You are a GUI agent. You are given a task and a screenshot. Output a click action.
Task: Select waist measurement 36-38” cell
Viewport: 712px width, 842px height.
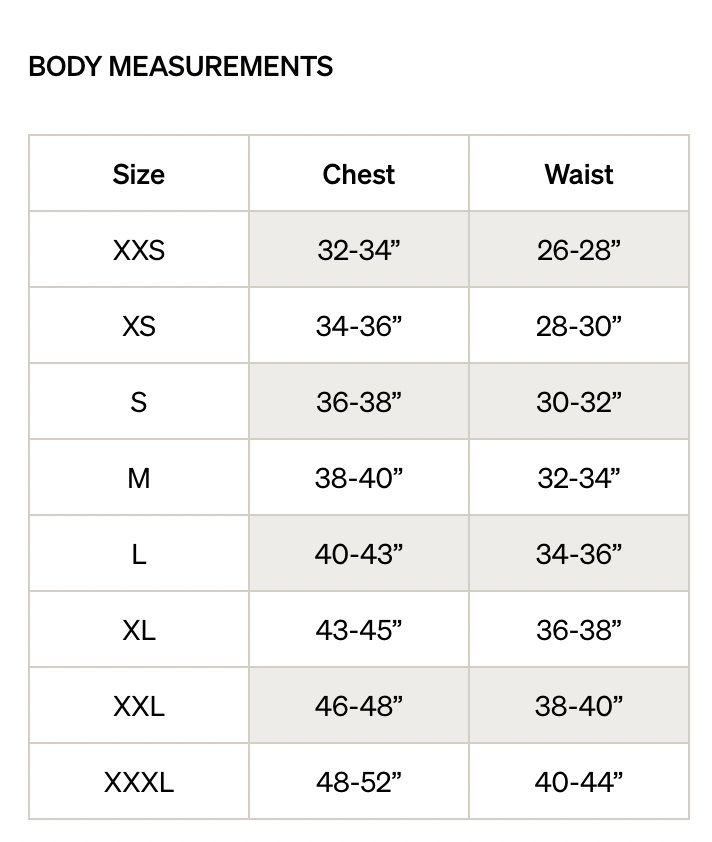pos(579,629)
